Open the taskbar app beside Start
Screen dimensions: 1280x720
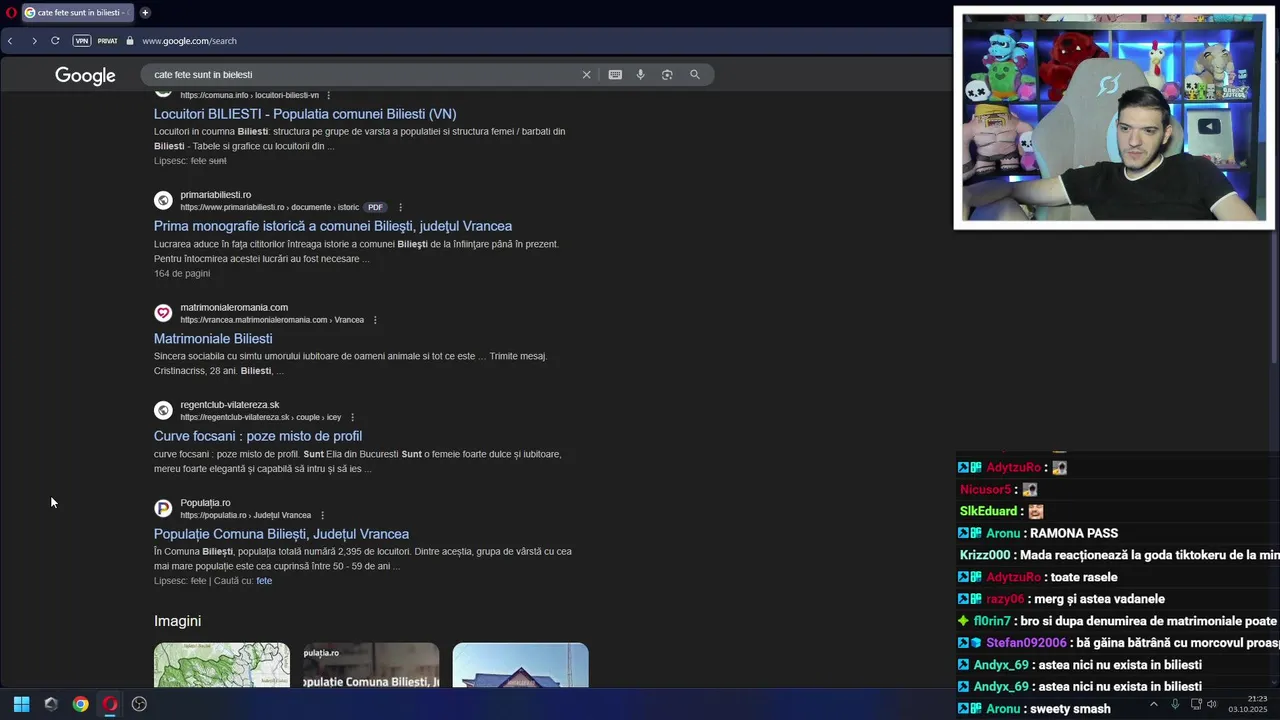pos(51,704)
